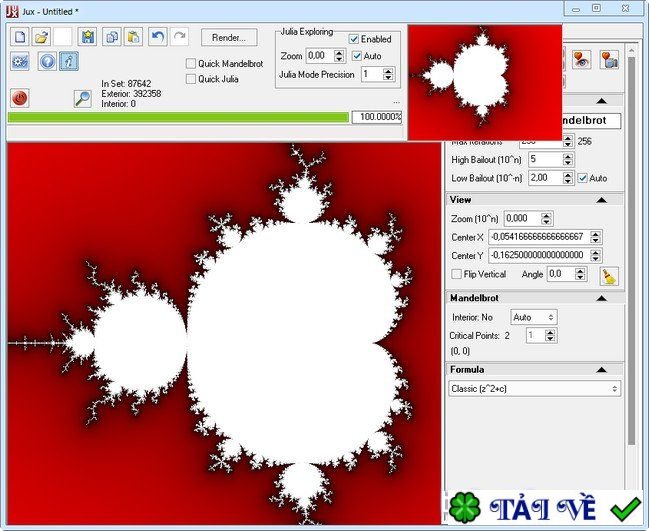Paste using the clipboard icon

[133, 37]
